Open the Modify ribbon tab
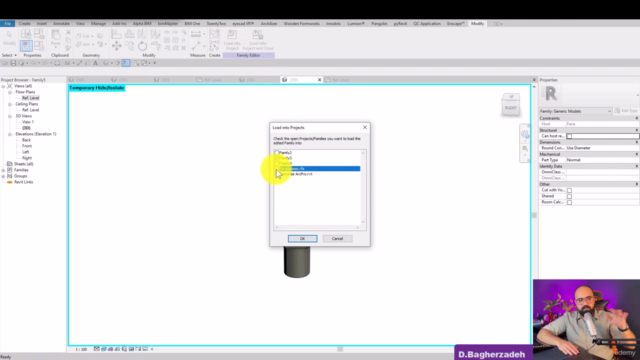640x360 pixels. click(477, 24)
